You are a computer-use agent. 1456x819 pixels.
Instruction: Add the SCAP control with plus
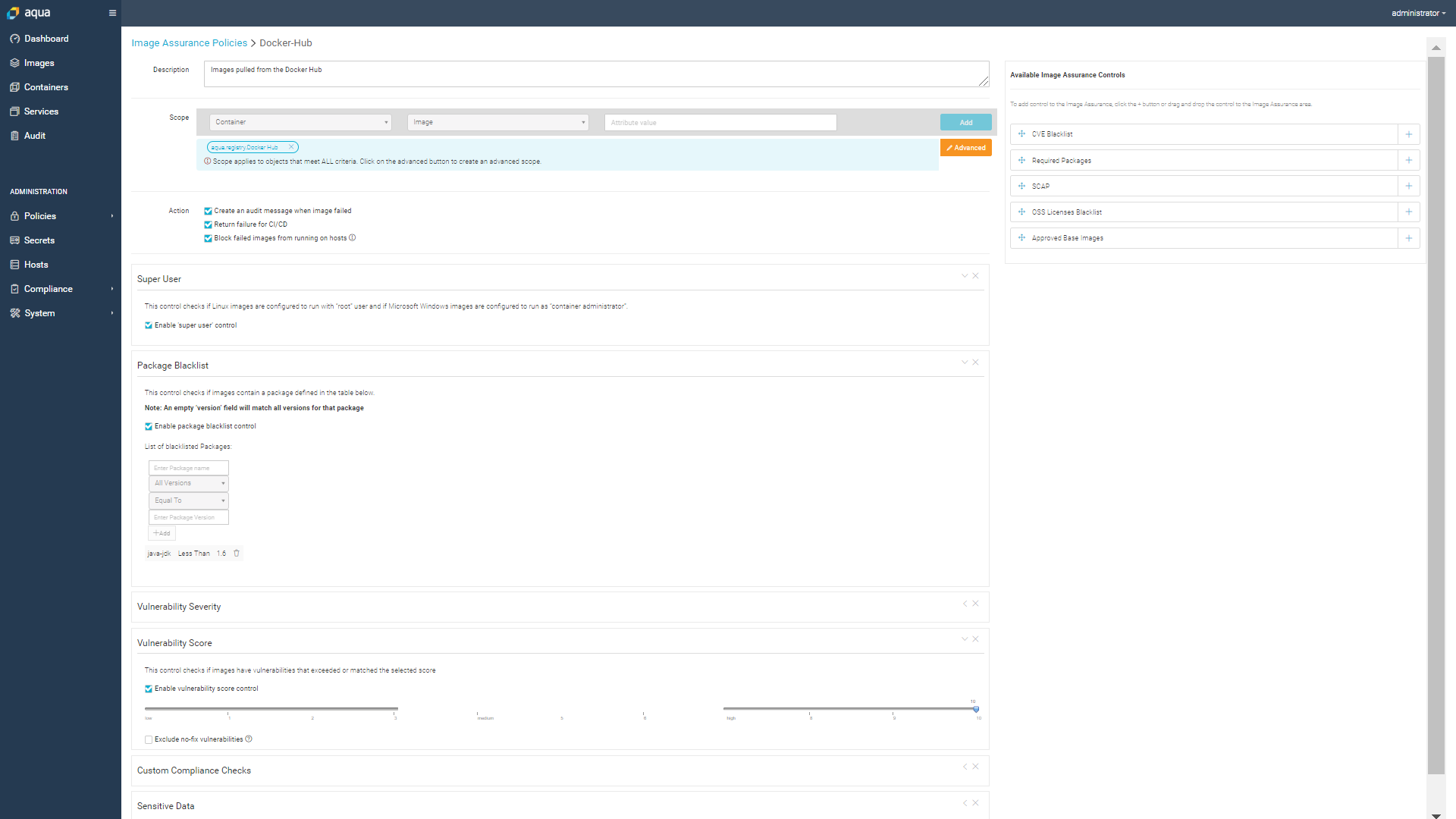pos(1409,186)
